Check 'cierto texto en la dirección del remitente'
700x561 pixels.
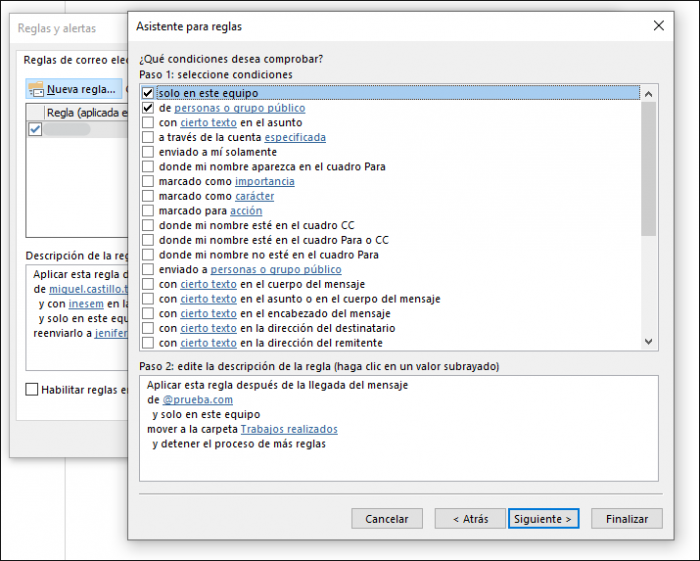click(148, 343)
